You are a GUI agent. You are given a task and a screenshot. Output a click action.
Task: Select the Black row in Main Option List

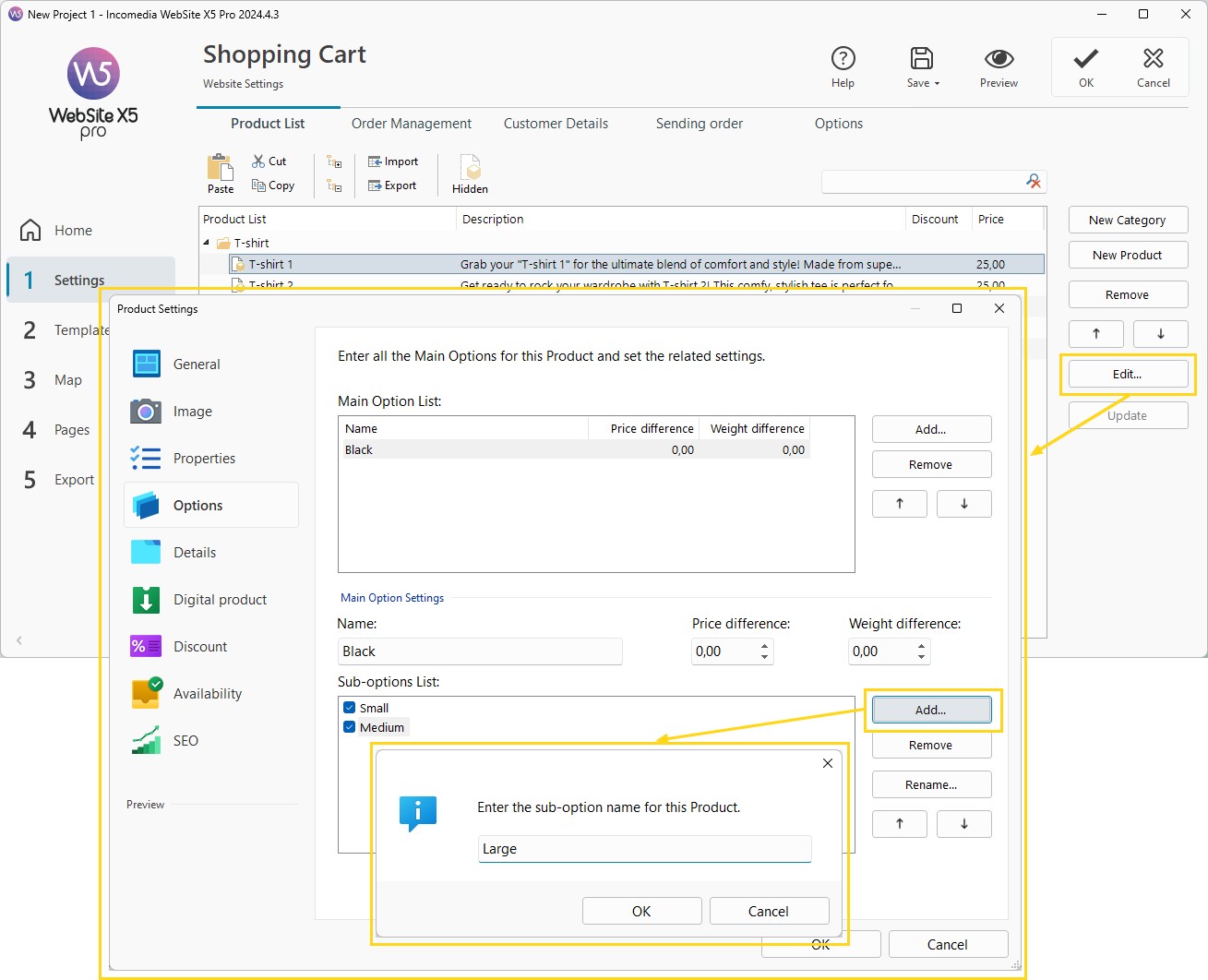click(x=574, y=450)
